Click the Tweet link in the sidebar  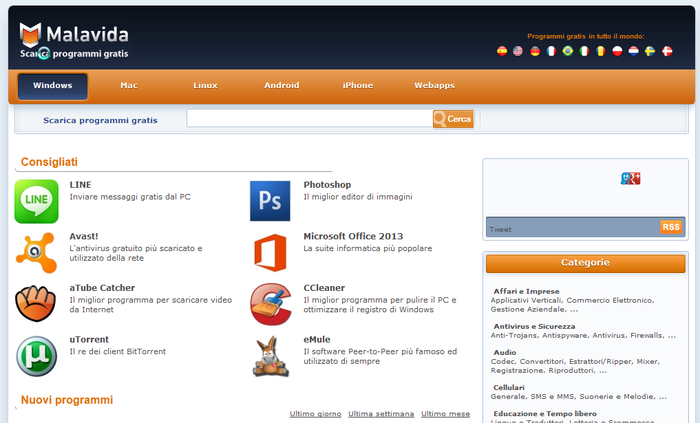pos(500,230)
